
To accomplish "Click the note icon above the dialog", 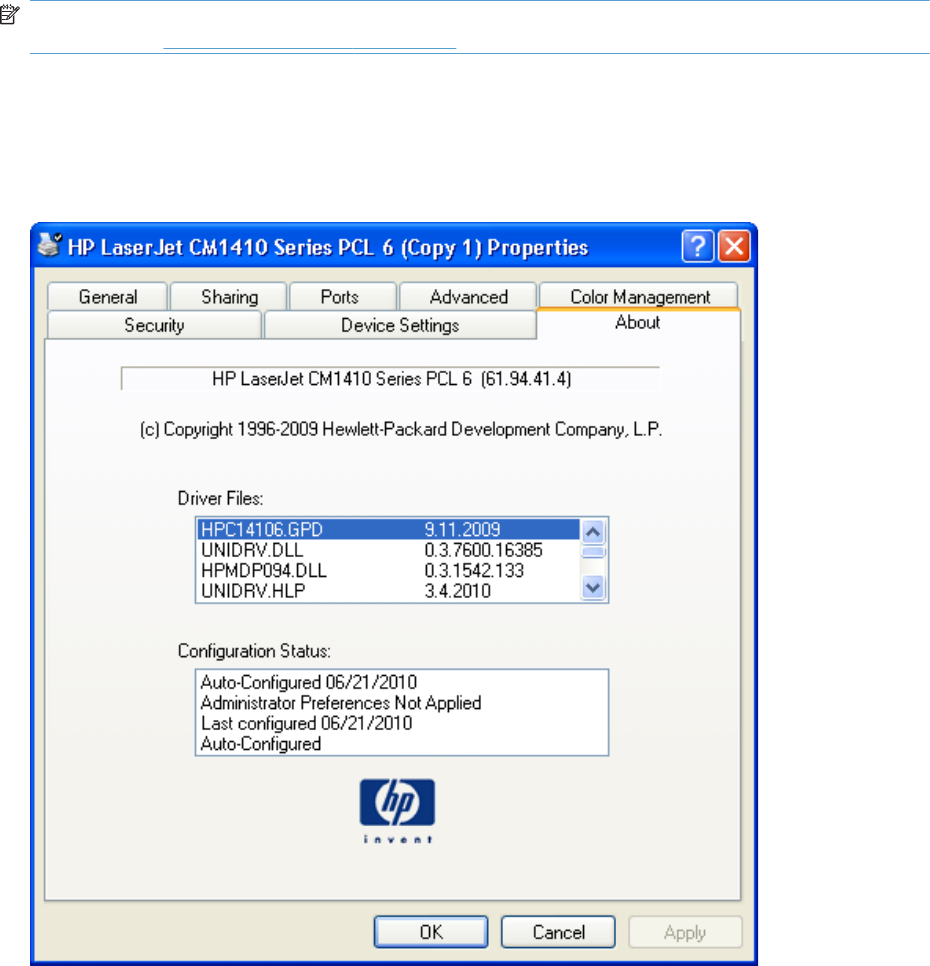I will tap(10, 14).
